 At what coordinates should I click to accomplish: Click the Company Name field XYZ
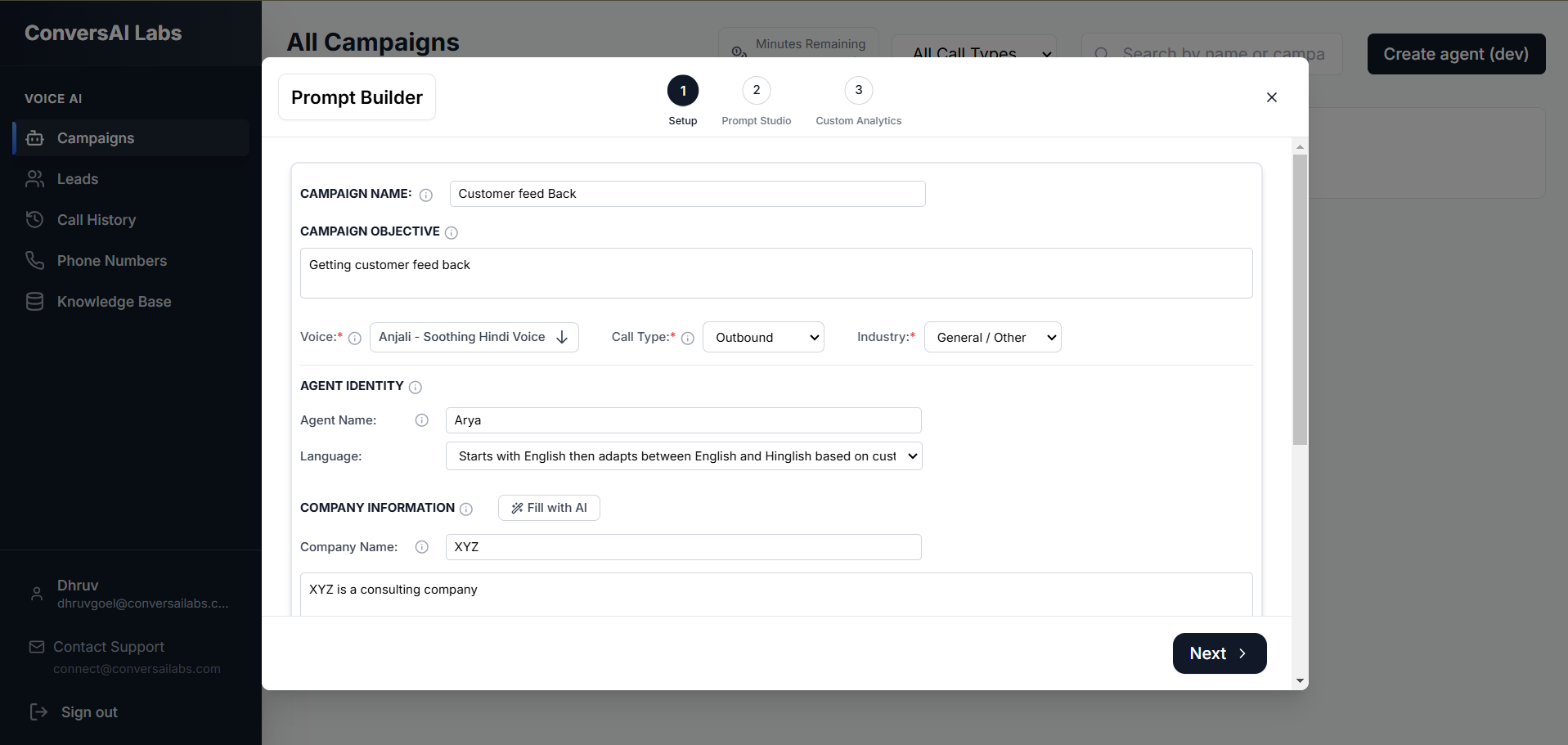pos(684,547)
